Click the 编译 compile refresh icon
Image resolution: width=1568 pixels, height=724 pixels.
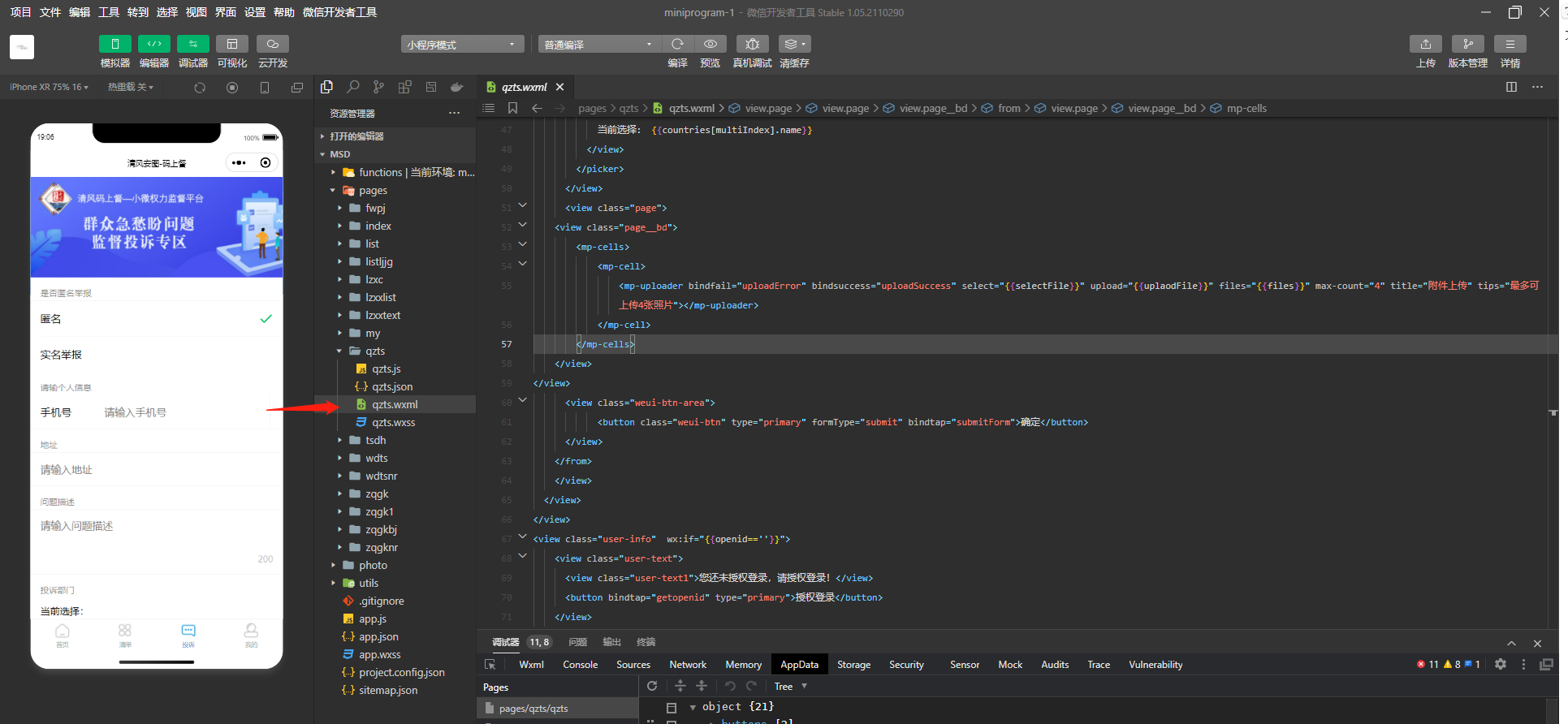point(678,44)
